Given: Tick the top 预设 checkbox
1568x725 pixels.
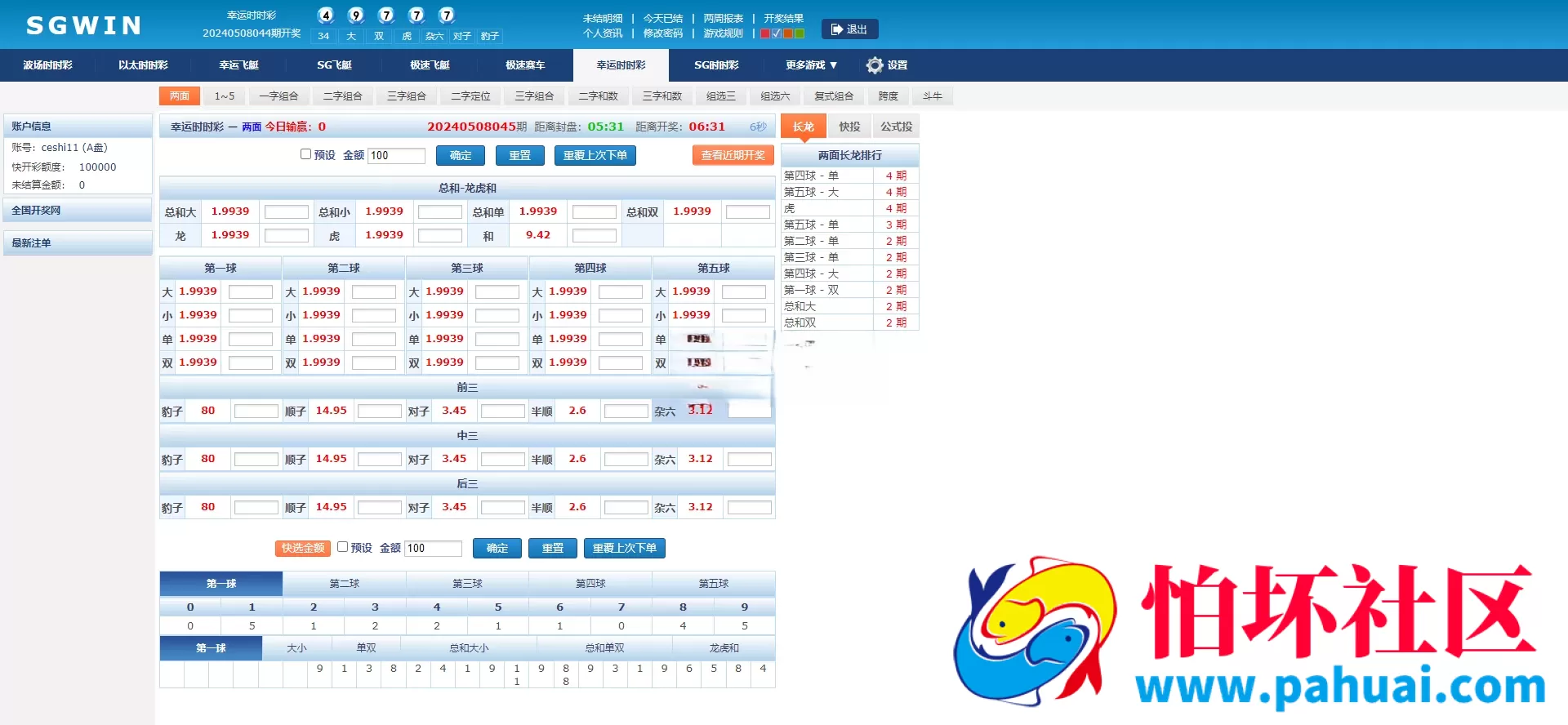Looking at the screenshot, I should (x=305, y=154).
